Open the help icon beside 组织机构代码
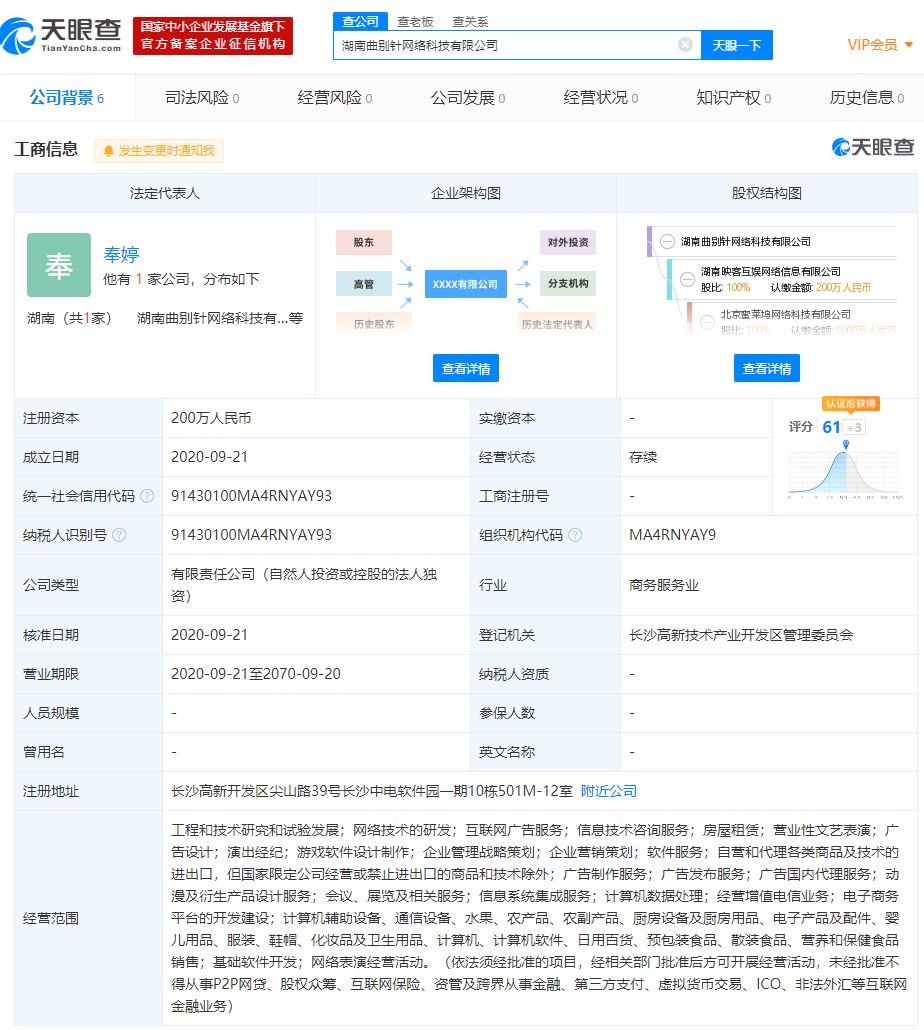The height and width of the screenshot is (1030, 924). pyautogui.click(x=575, y=535)
